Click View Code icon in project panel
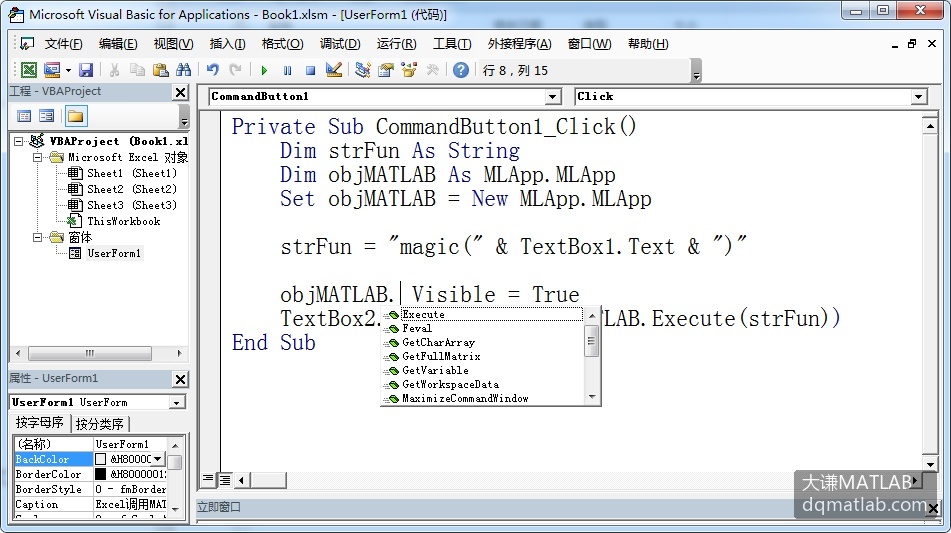Screen dimensions: 951x533 coord(24,116)
